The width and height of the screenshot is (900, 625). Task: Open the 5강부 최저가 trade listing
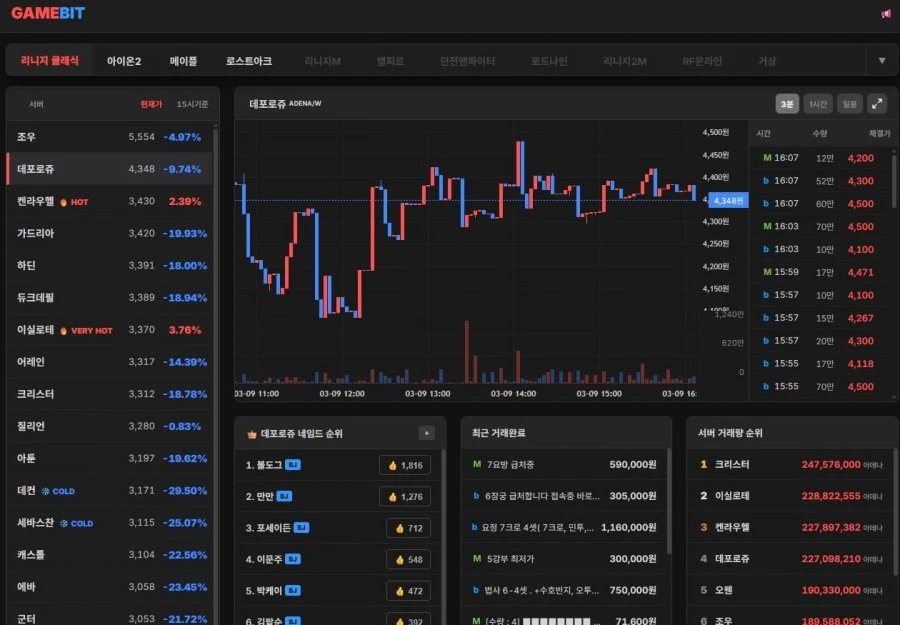point(564,558)
